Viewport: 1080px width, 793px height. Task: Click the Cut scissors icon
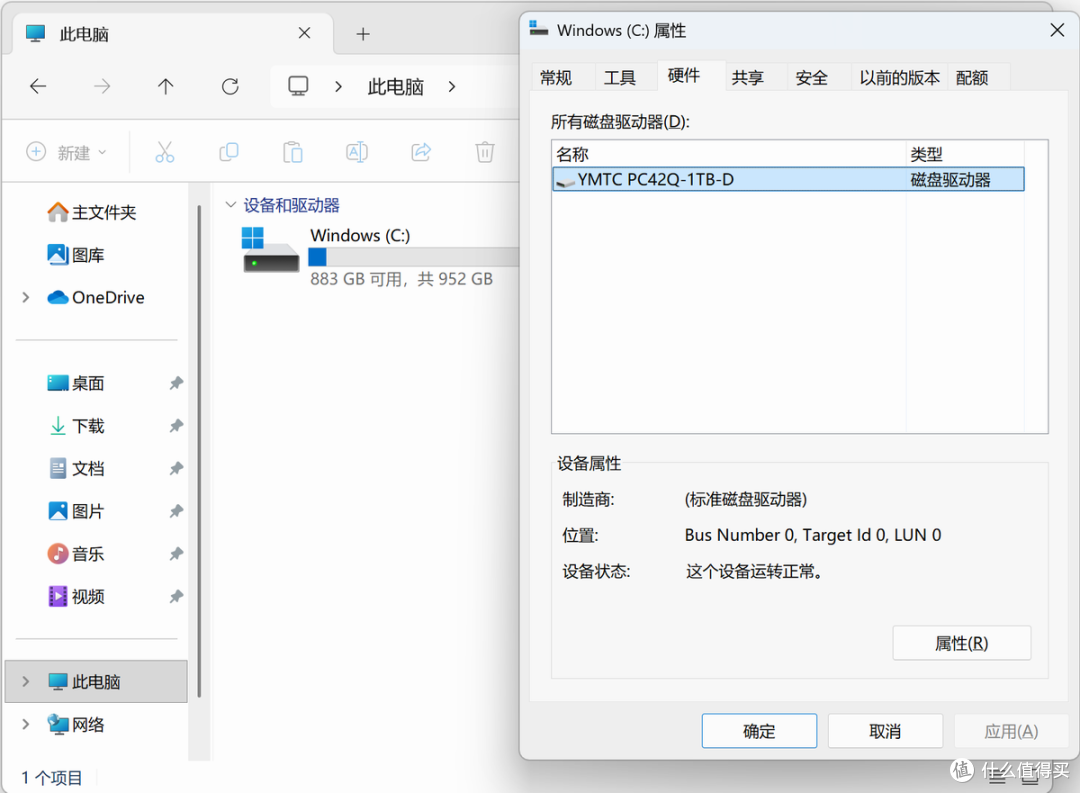tap(165, 152)
